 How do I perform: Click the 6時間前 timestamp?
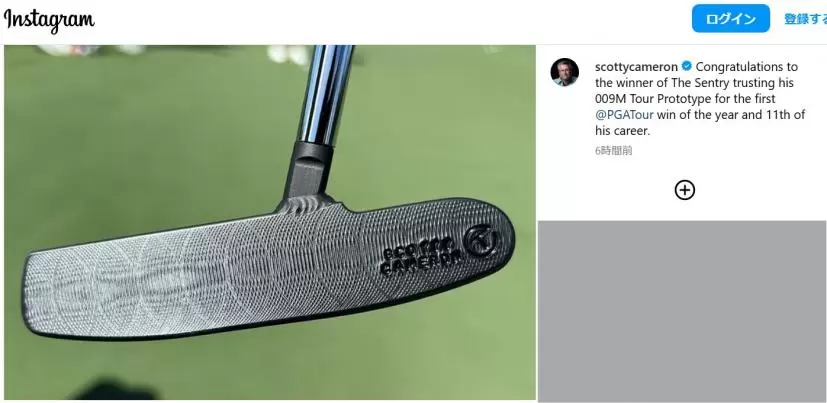point(613,150)
